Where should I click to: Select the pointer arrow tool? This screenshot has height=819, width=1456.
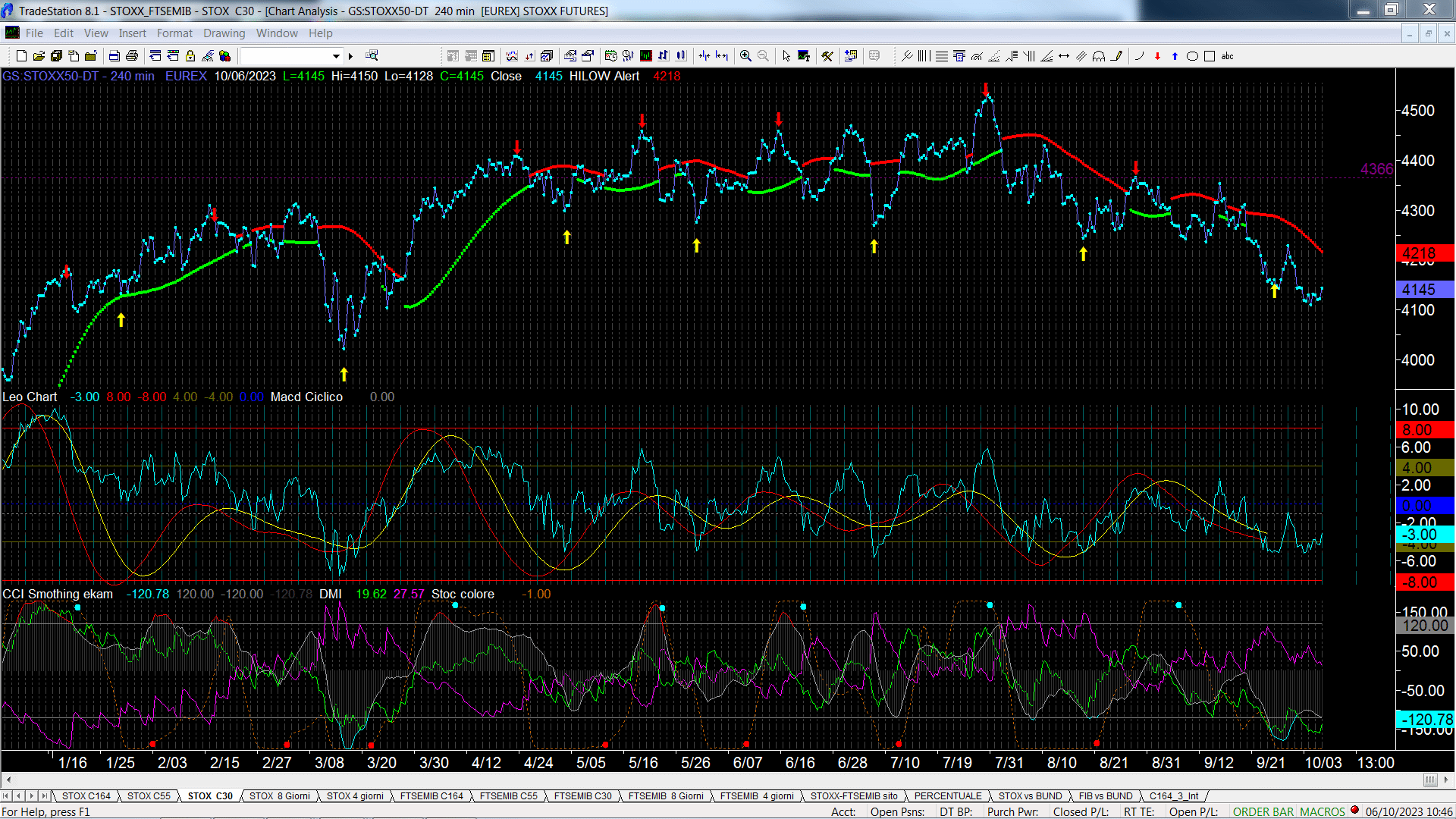coord(786,55)
